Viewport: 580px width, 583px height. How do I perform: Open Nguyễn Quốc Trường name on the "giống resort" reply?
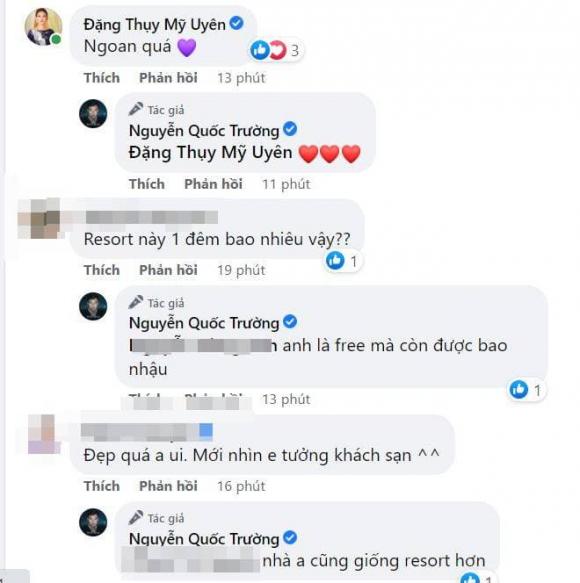[204, 539]
